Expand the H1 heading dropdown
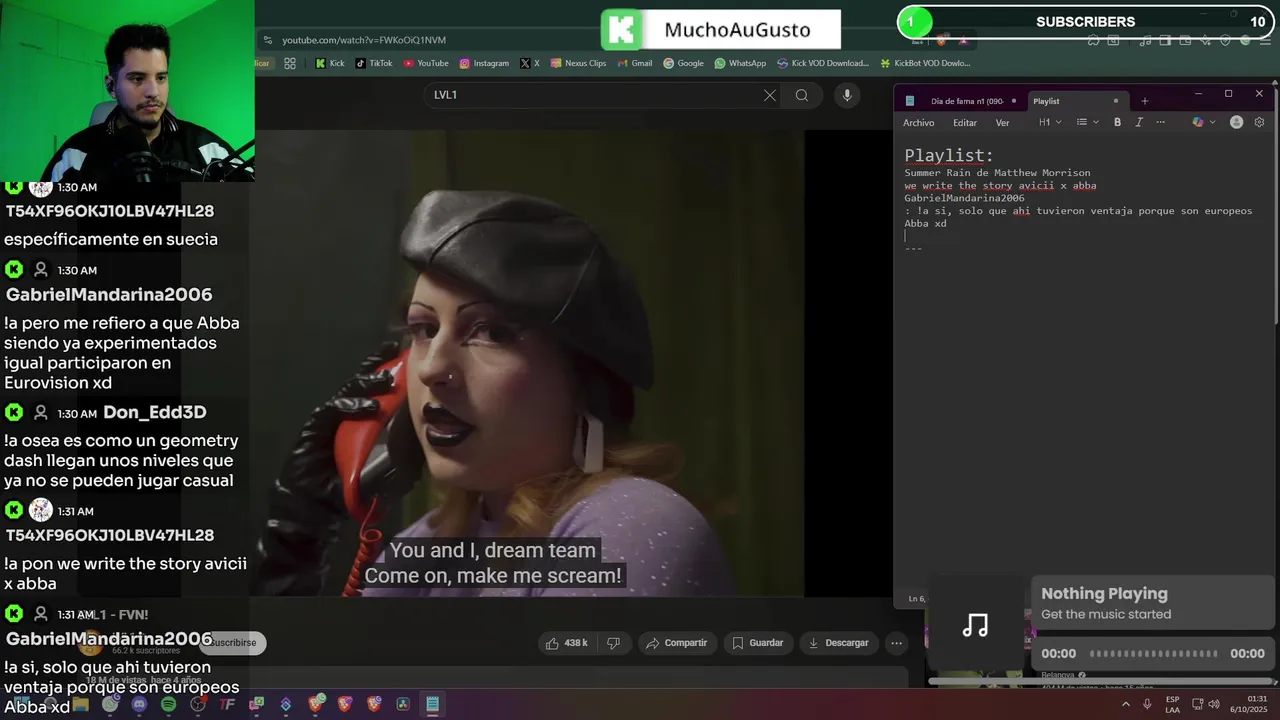The width and height of the screenshot is (1280, 720). tap(1050, 123)
